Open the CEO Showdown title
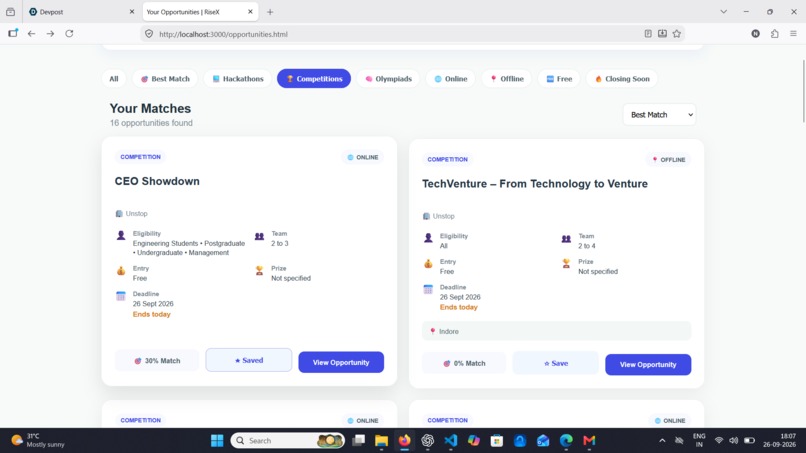Screen dimensions: 806x453 click(x=157, y=181)
